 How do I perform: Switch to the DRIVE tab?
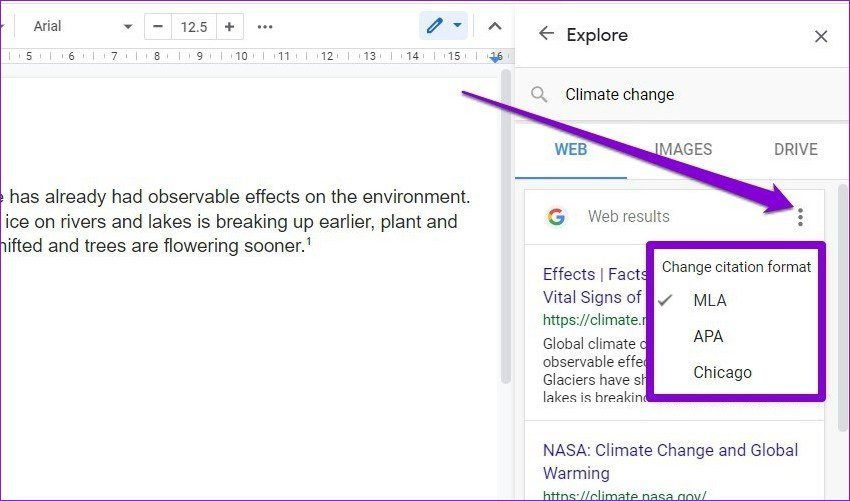coord(795,149)
